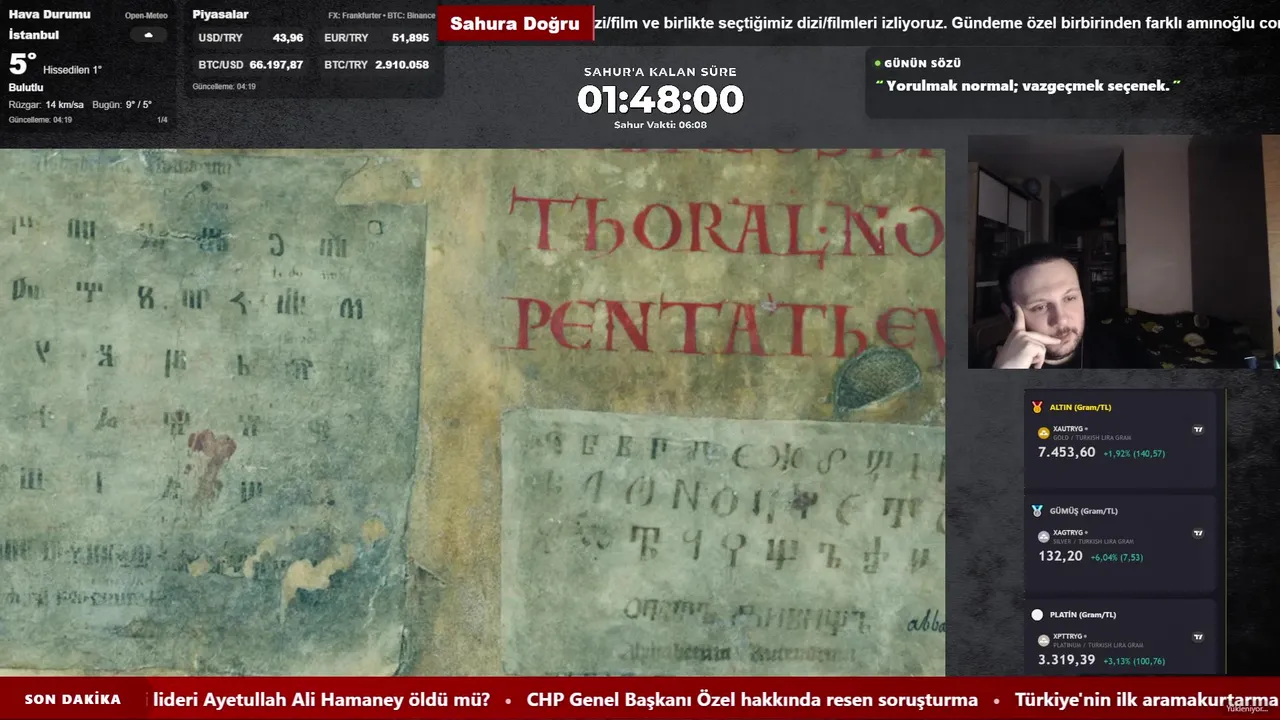Click the manuscript video showing PENTATHEV text
Viewport: 1280px width, 720px height.
pyautogui.click(x=472, y=412)
